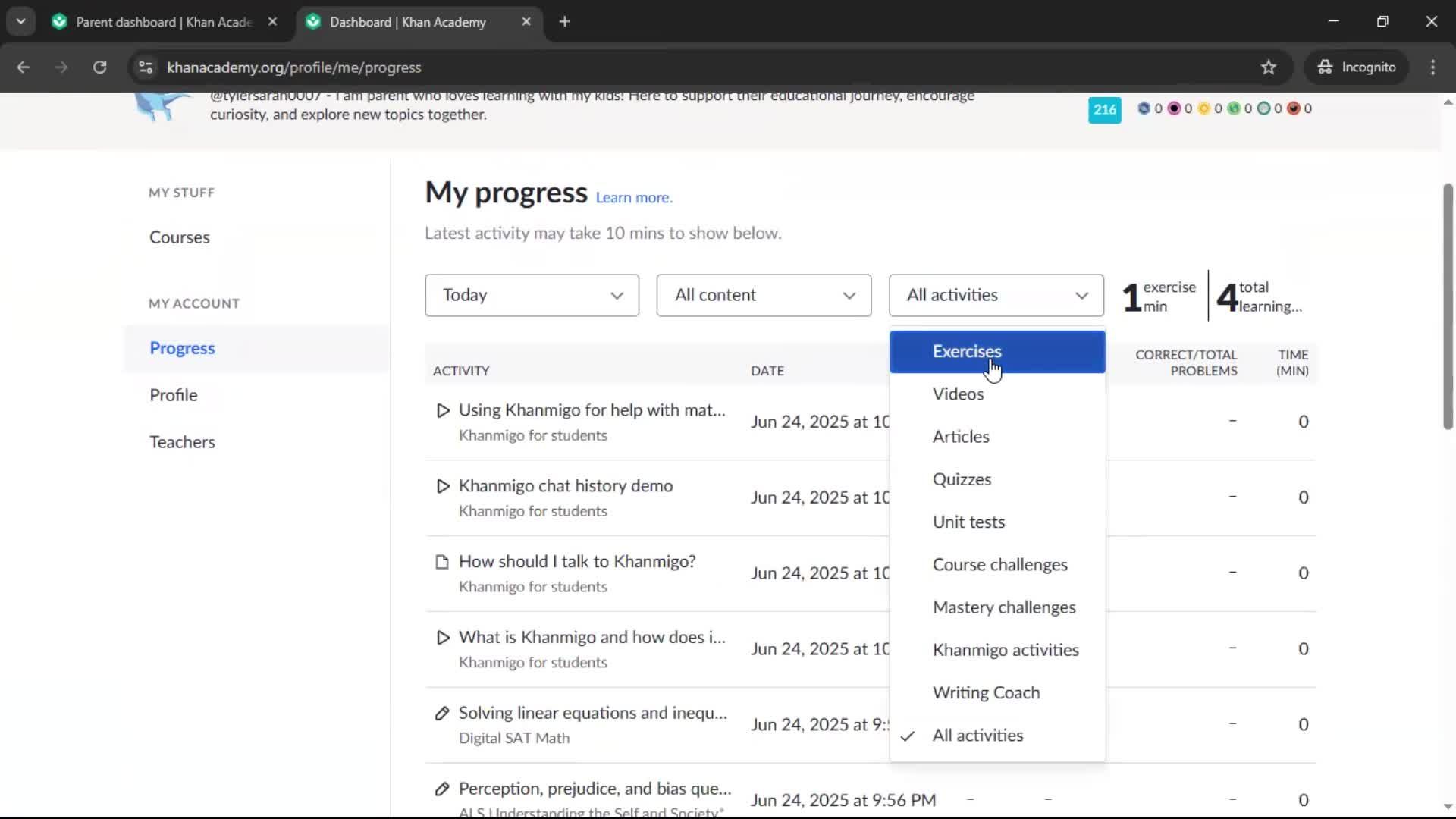1456x819 pixels.
Task: Open Using Khanmigo for help with math activity
Action: click(591, 410)
